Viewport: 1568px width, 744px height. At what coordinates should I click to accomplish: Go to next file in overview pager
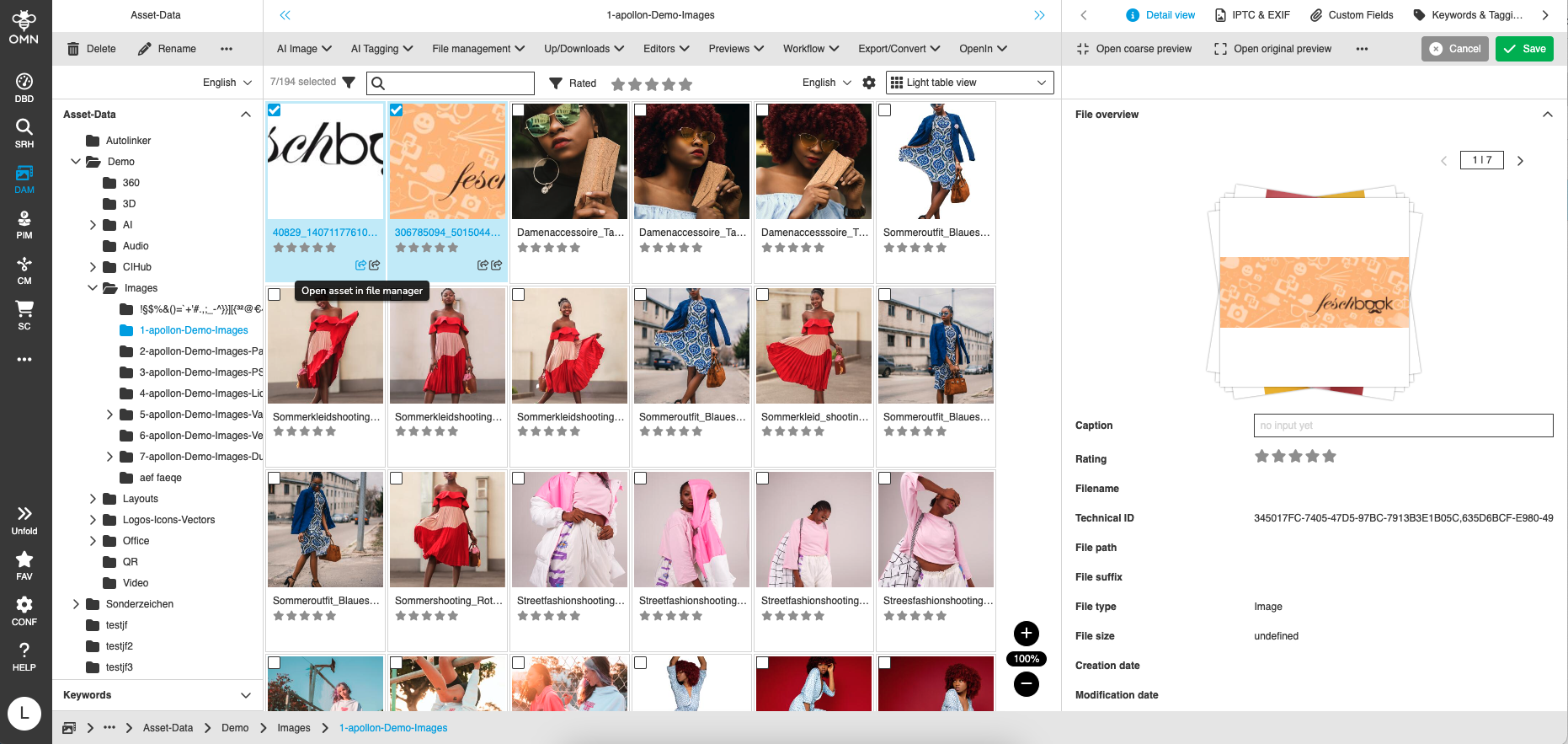point(1520,161)
